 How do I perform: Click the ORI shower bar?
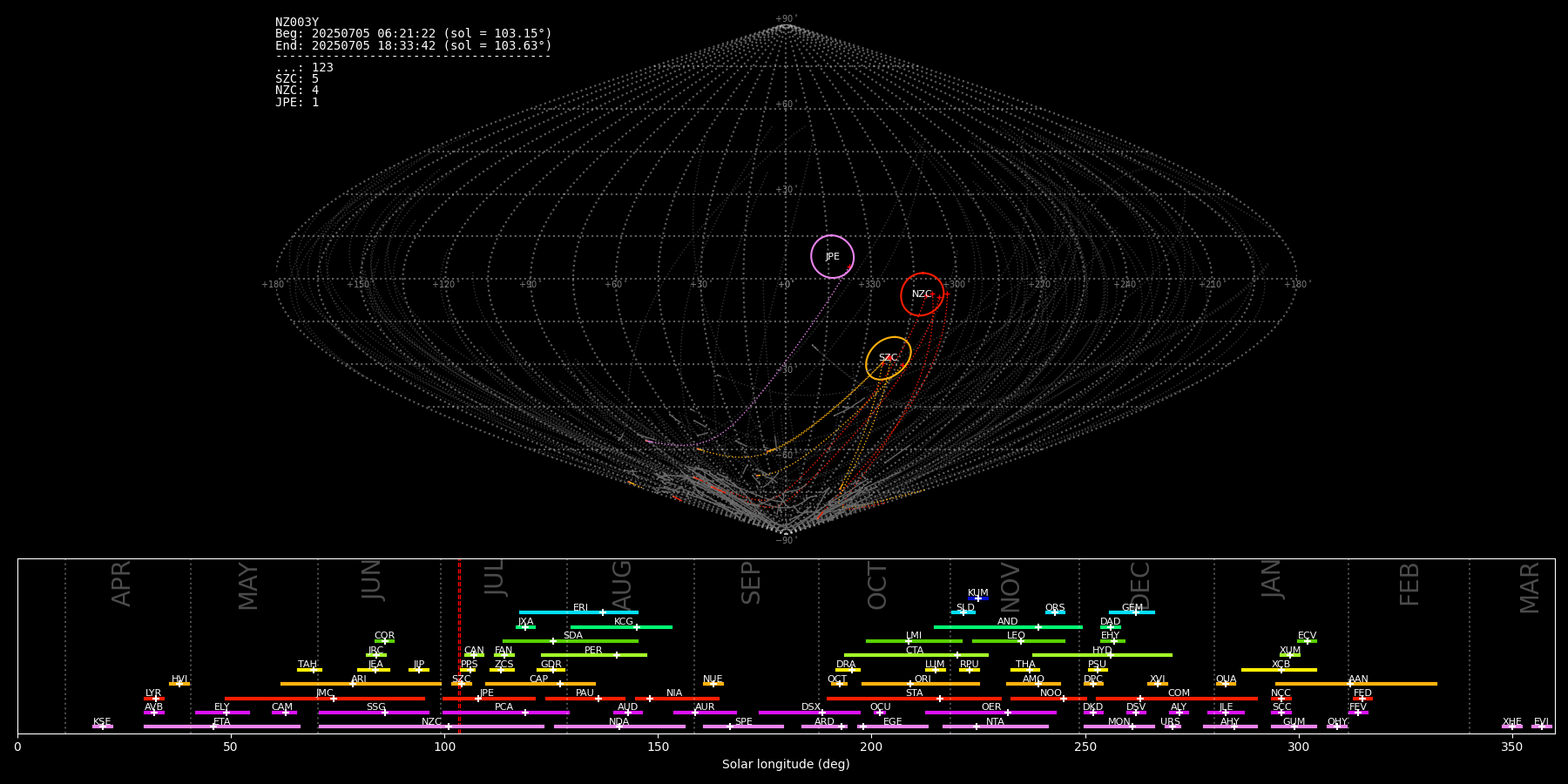point(921,684)
